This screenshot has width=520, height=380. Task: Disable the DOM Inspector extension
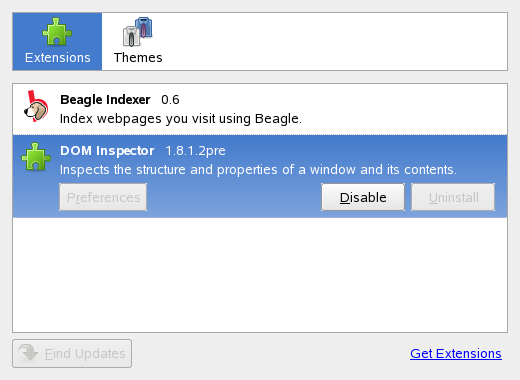(363, 197)
